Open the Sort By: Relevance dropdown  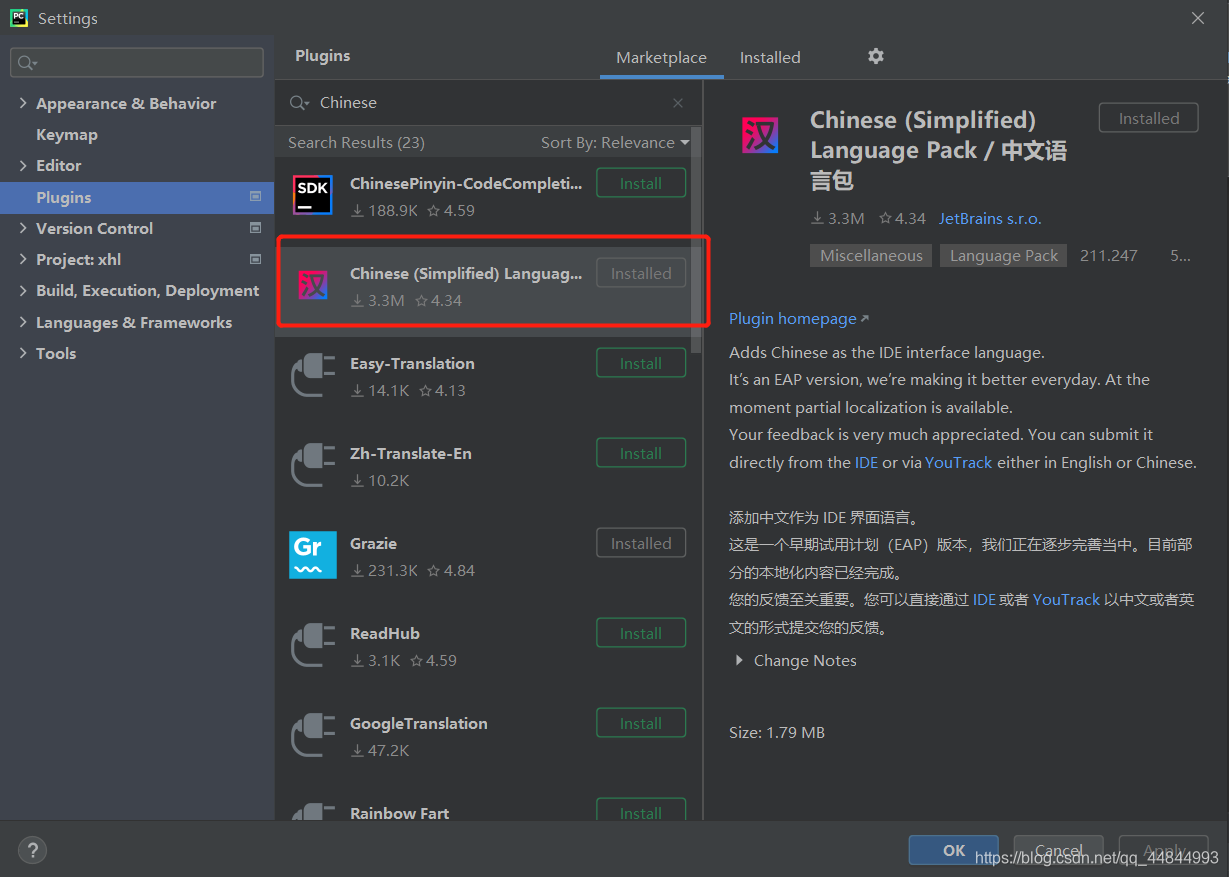(x=615, y=143)
